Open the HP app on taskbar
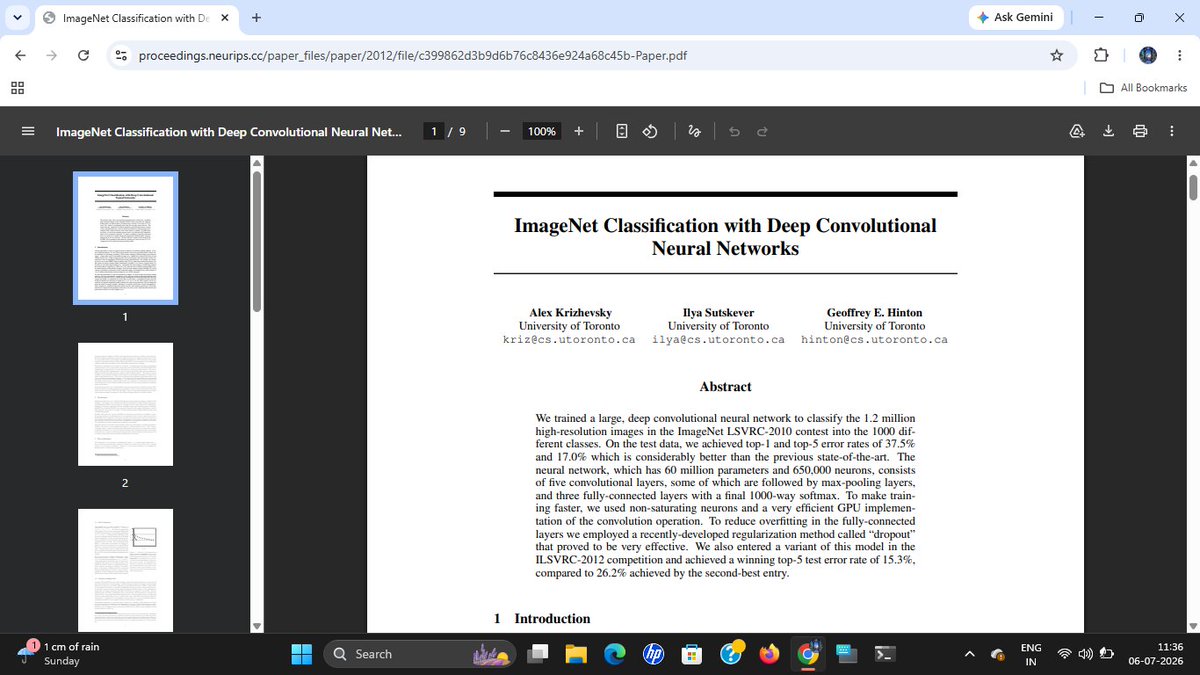 654,654
